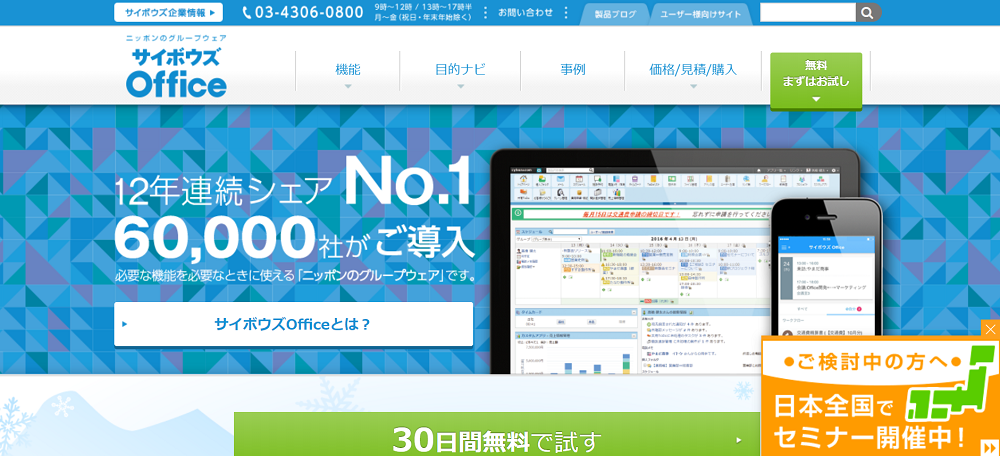Click the search magnifier icon
The image size is (1000, 456).
point(868,12)
